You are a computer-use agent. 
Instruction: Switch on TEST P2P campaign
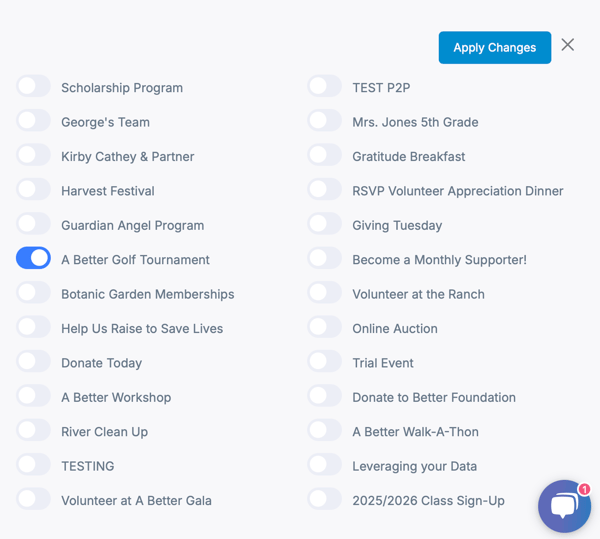coord(324,86)
